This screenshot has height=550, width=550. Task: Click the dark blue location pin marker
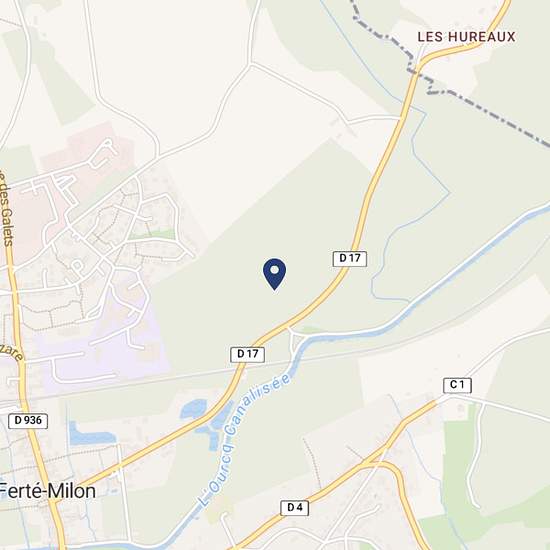coord(274,274)
